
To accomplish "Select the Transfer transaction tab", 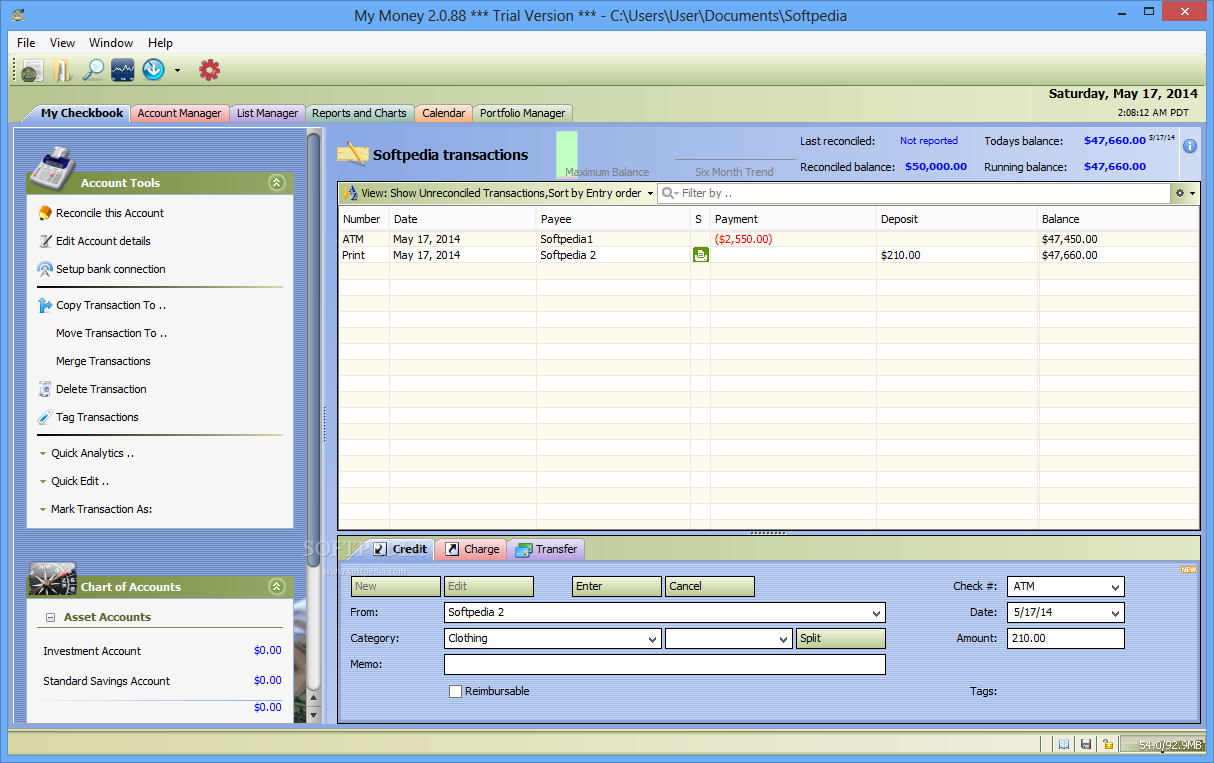I will pos(546,549).
